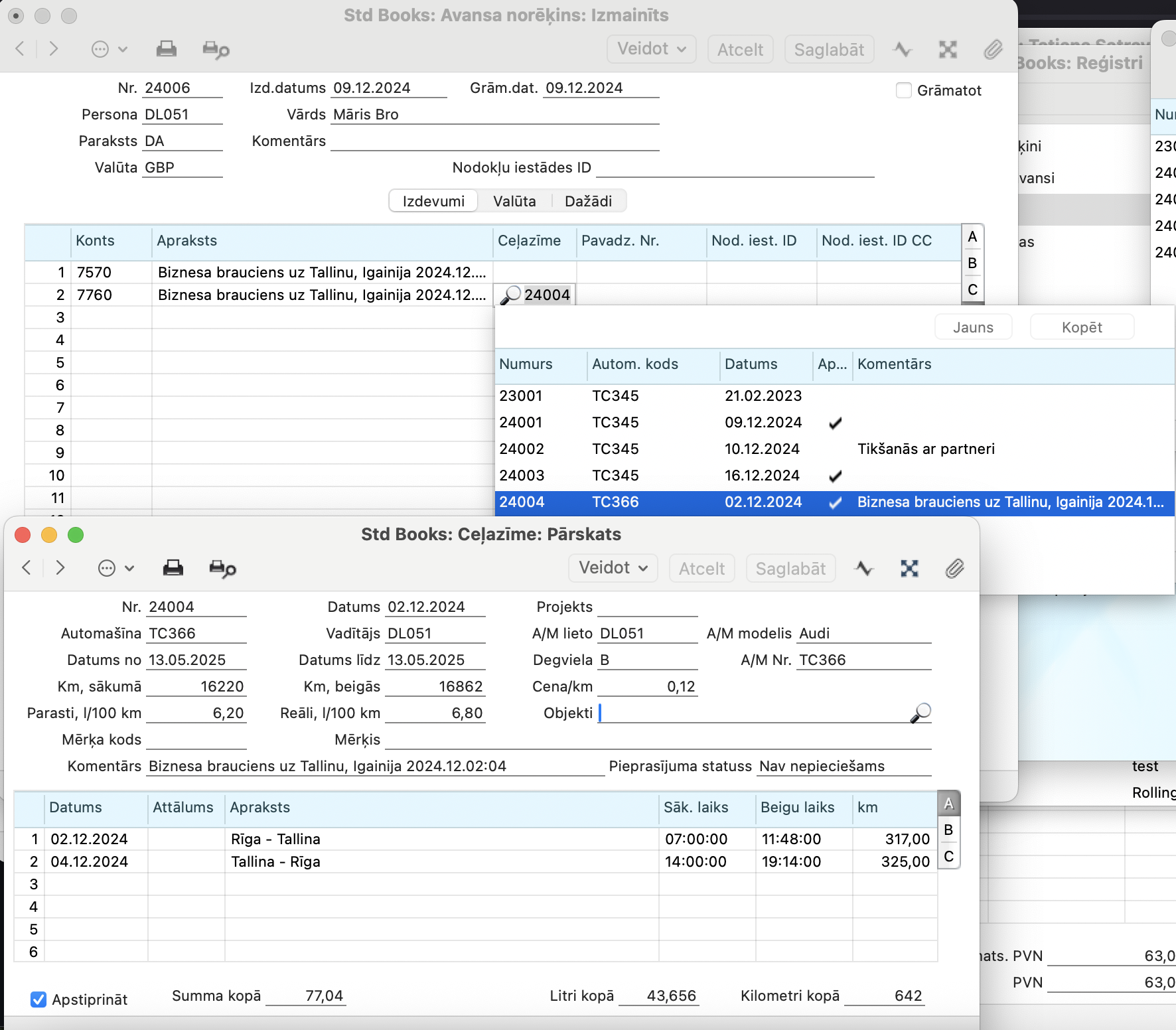Screen dimensions: 1176x1030
Task: Click the Komentārs field in Ceļazīme window
Action: pyautogui.click(x=376, y=766)
